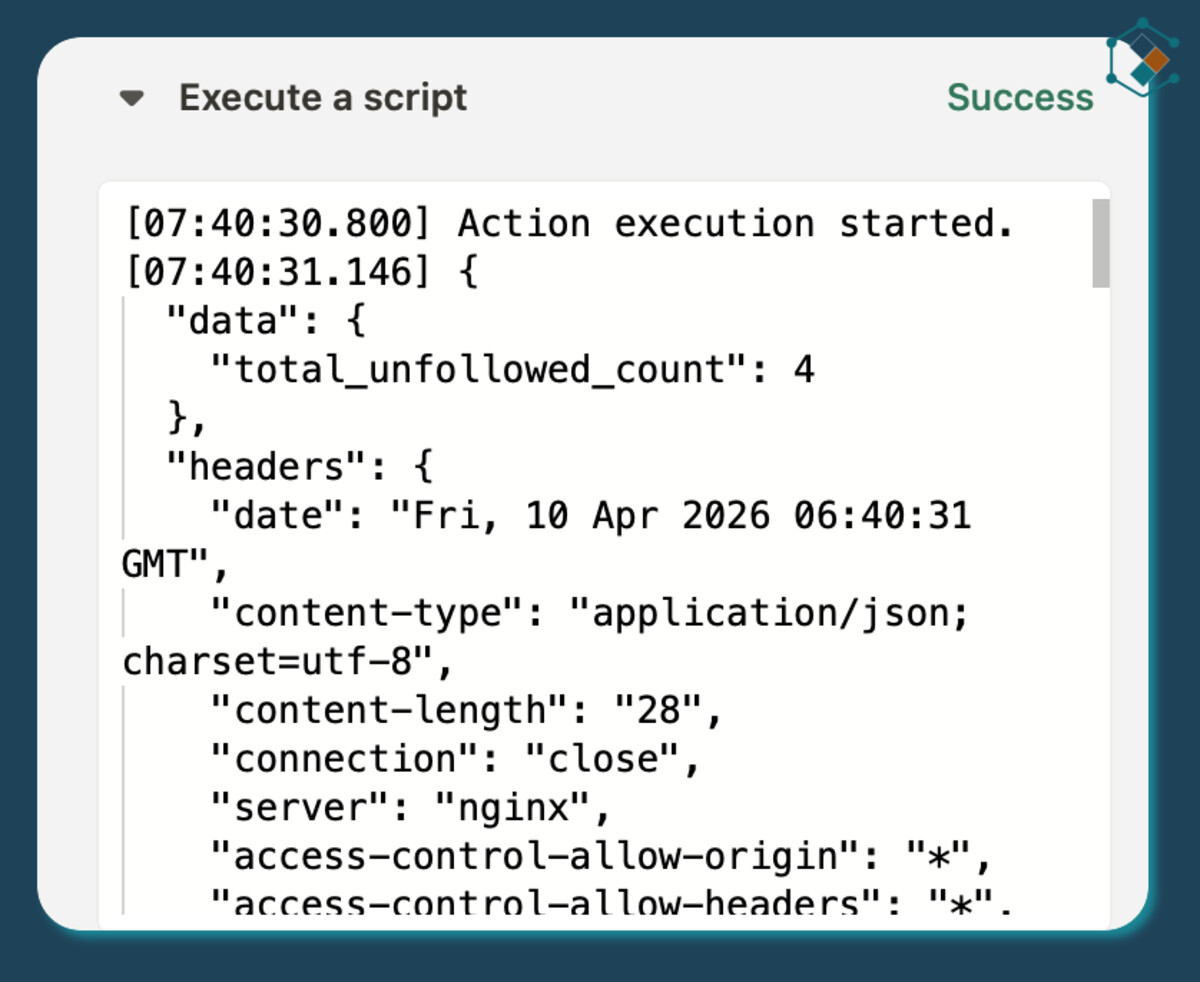Click the Execute a script title
The image size is (1200, 982).
(x=323, y=98)
